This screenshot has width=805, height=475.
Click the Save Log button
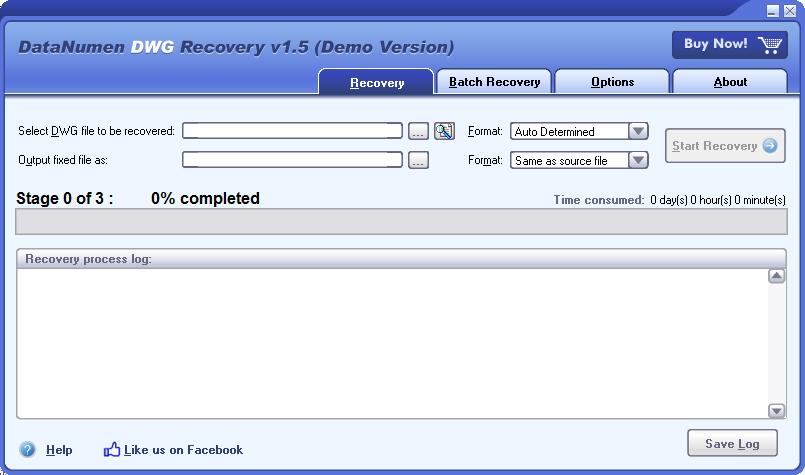pos(732,444)
